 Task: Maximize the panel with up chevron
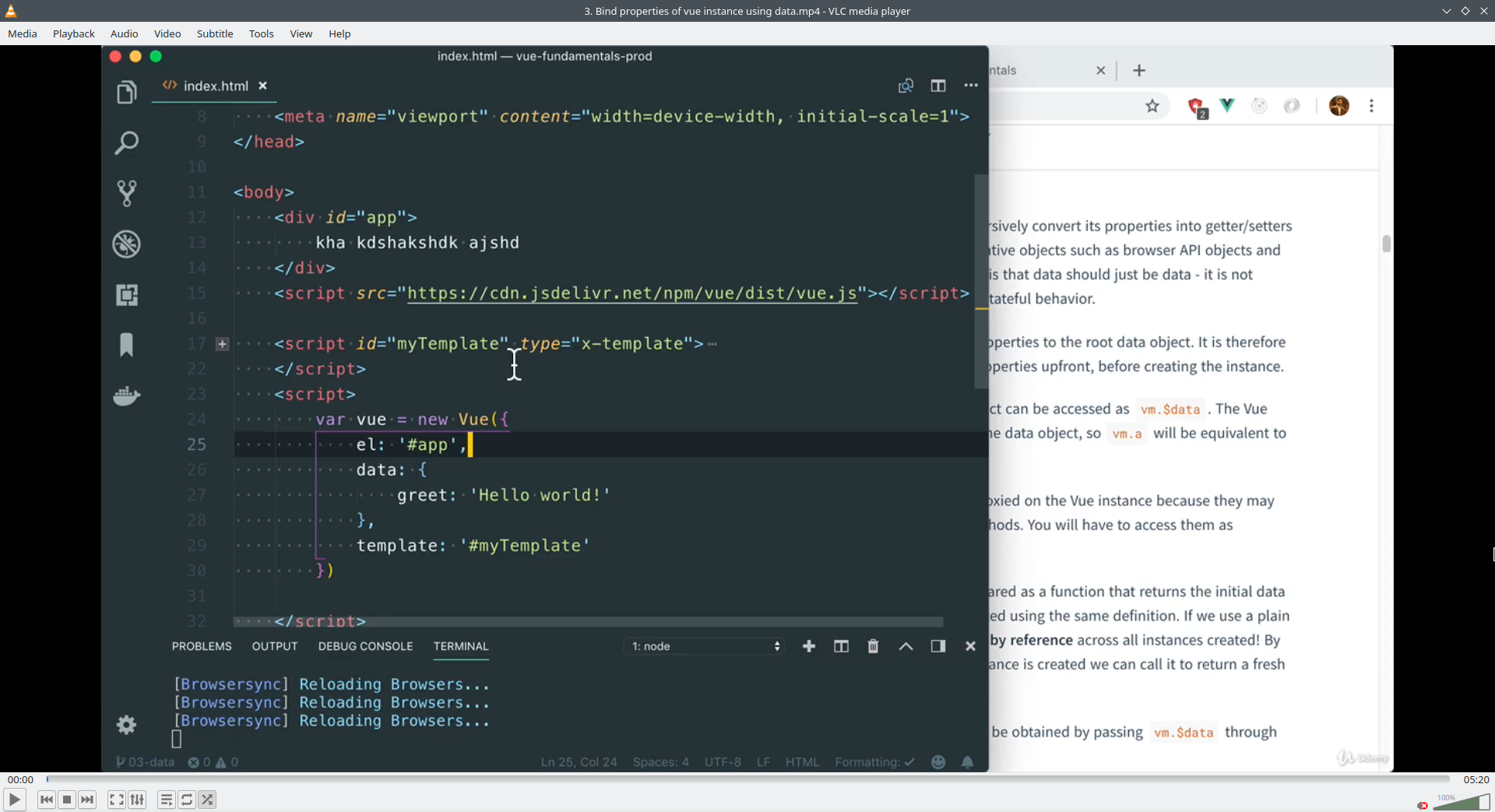[906, 646]
